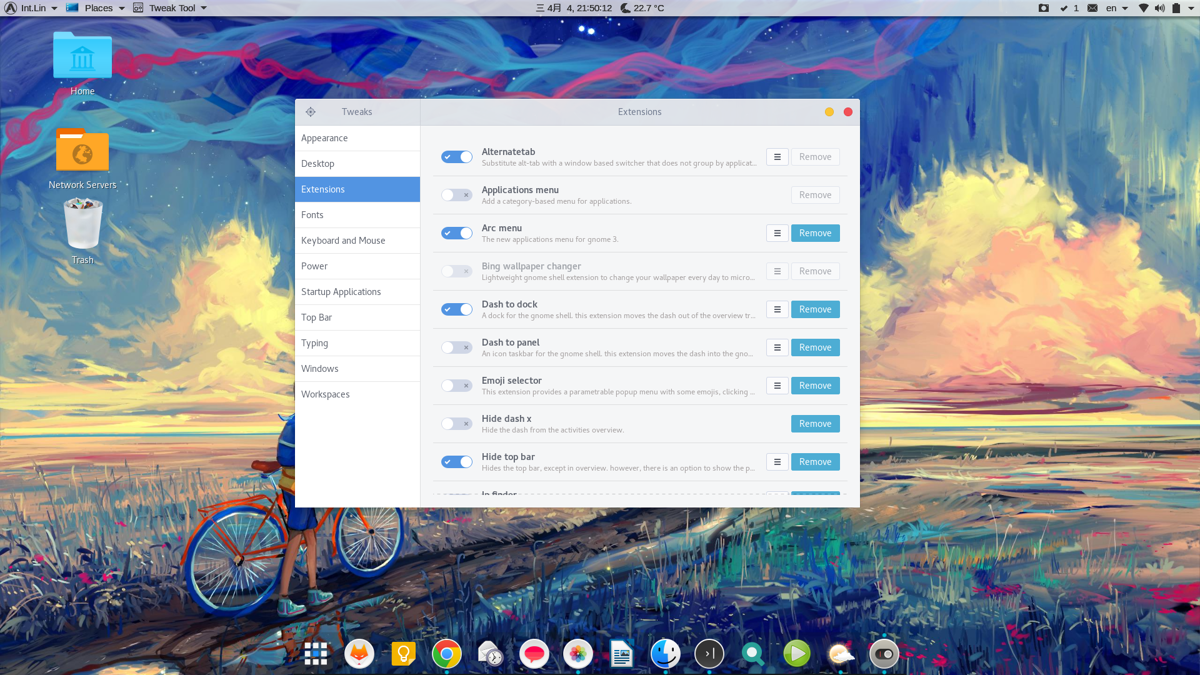This screenshot has width=1200, height=675.
Task: Open the mail-with-clock app in the dock
Action: click(x=490, y=654)
